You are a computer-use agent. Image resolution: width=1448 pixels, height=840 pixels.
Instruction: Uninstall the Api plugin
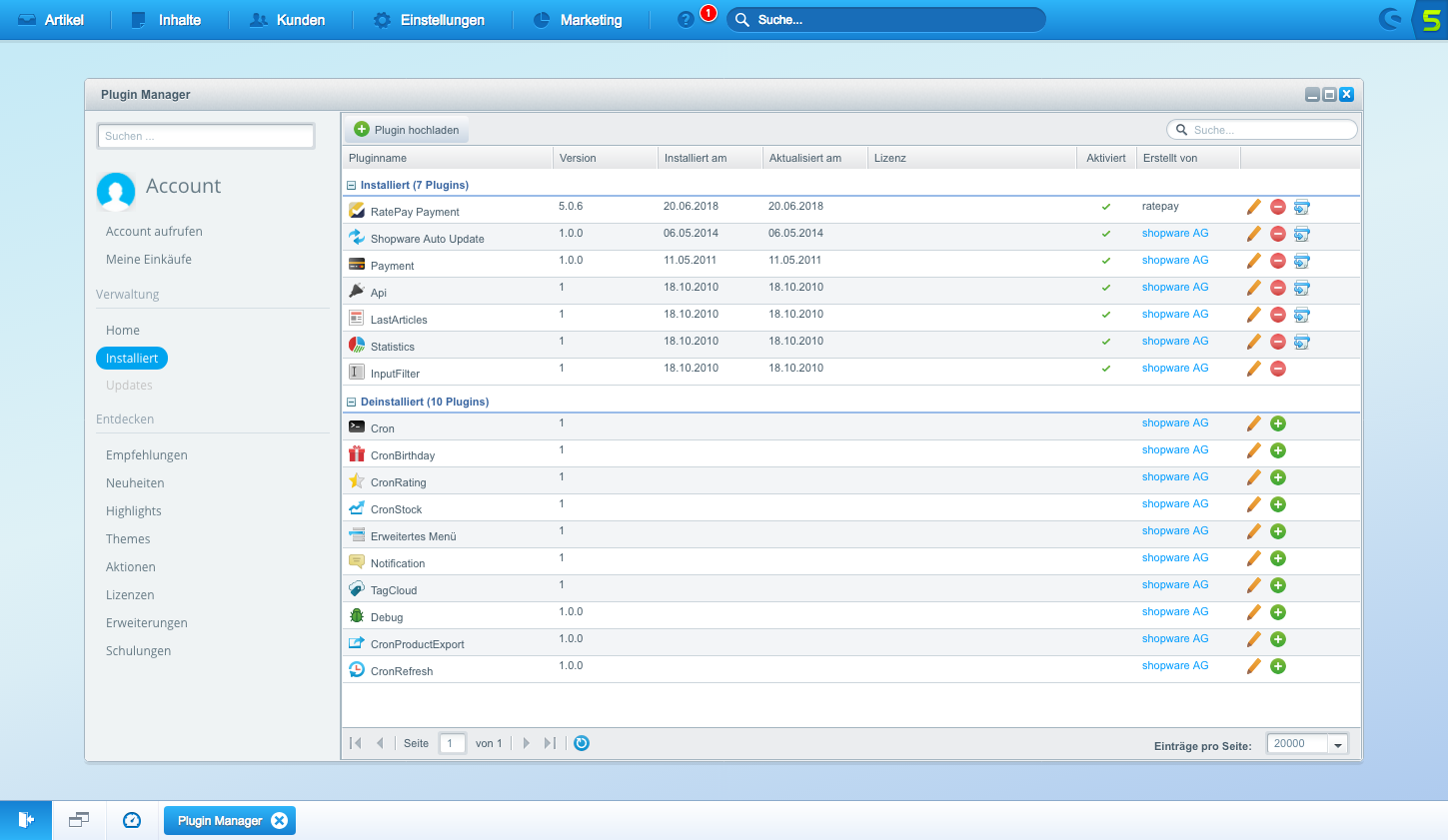click(x=1277, y=288)
